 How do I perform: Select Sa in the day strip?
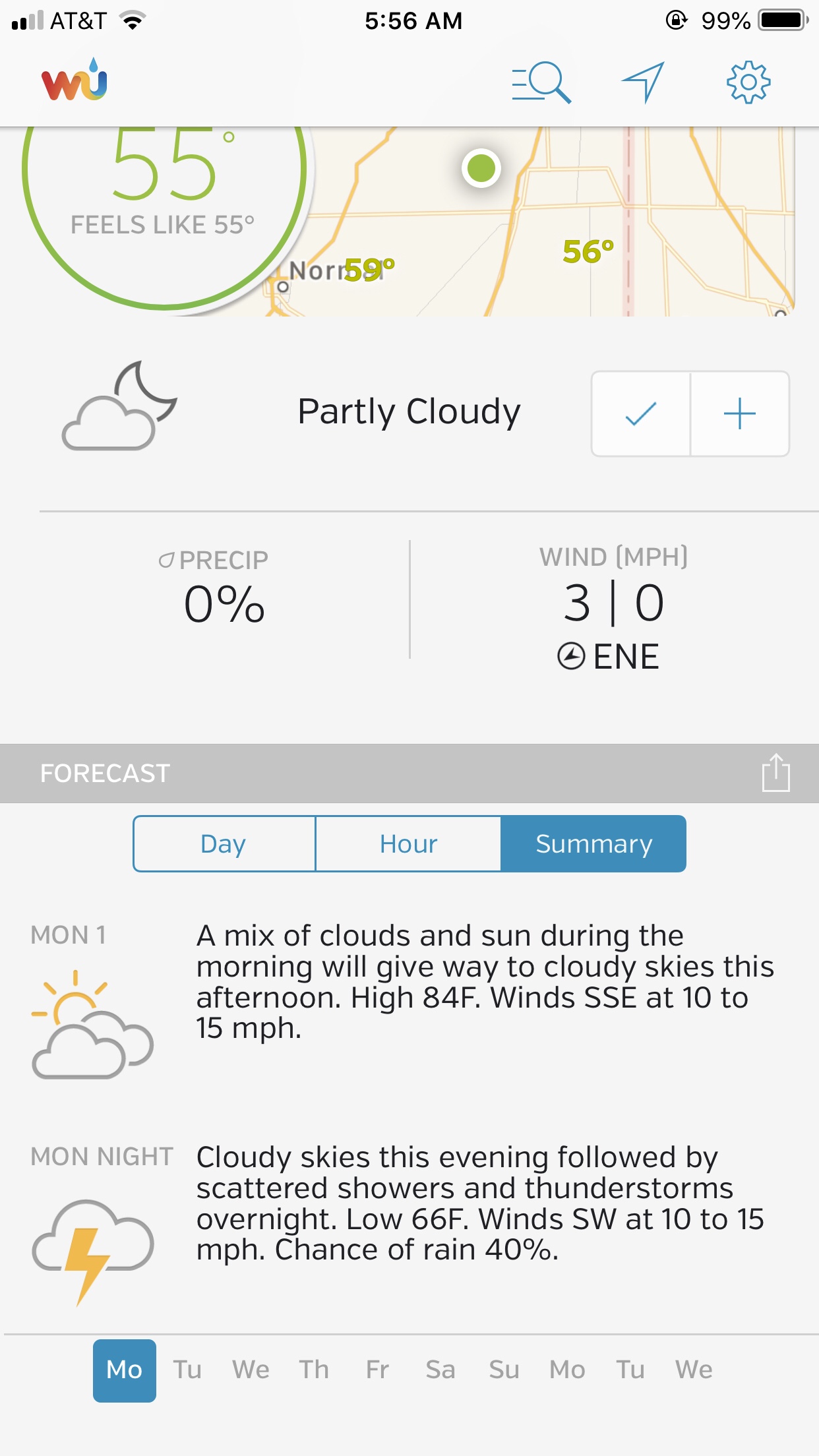(440, 1370)
